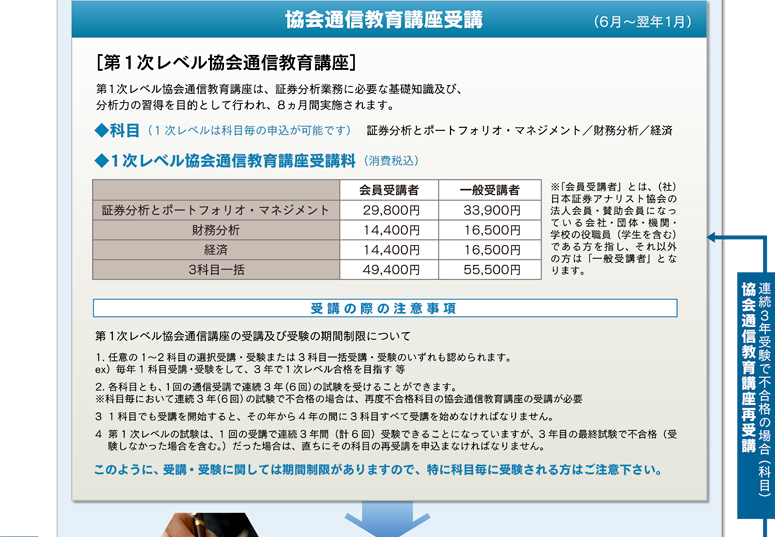This screenshot has height=537, width=775.
Task: Click the [第1次レベル協会通信教育講座] heading
Action: coord(226,62)
